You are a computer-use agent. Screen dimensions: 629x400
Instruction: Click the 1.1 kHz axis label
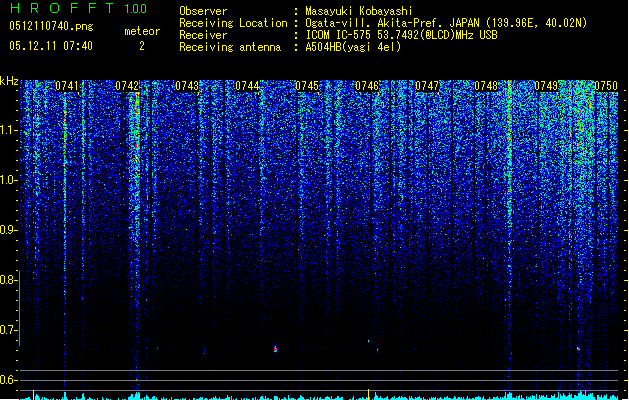(8, 130)
